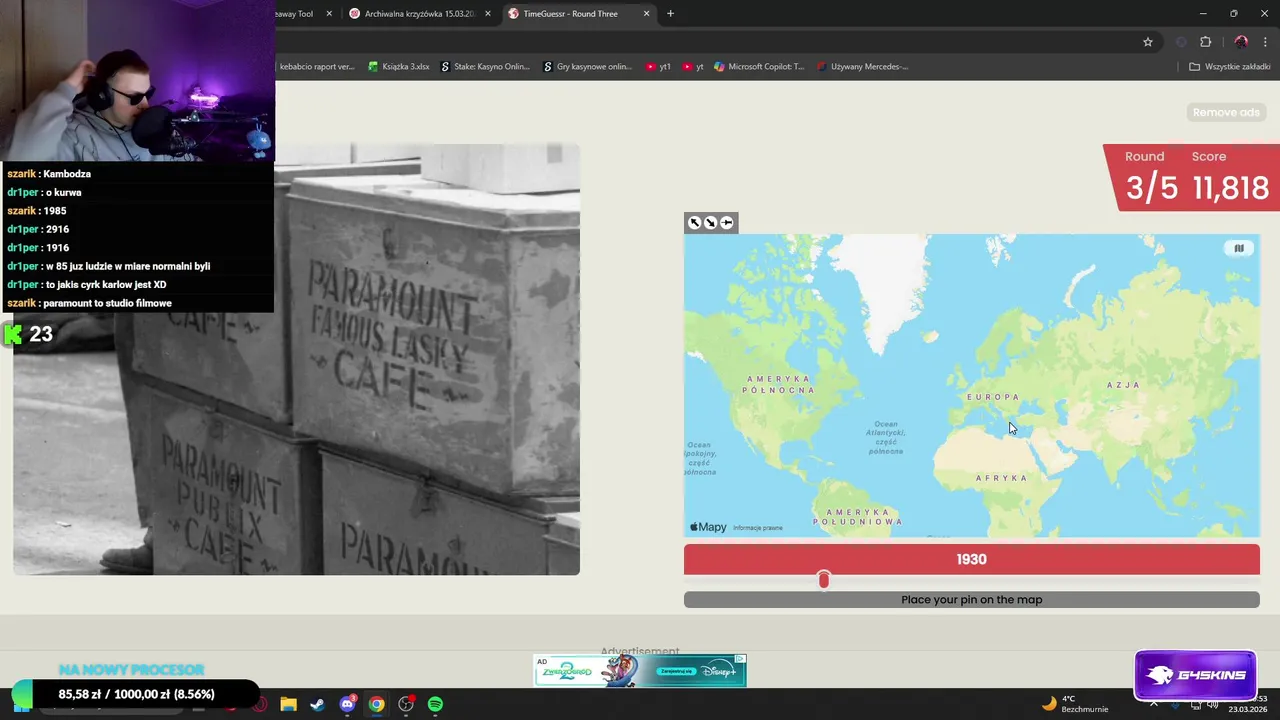
Task: Click the year slider handle
Action: pyautogui.click(x=824, y=580)
